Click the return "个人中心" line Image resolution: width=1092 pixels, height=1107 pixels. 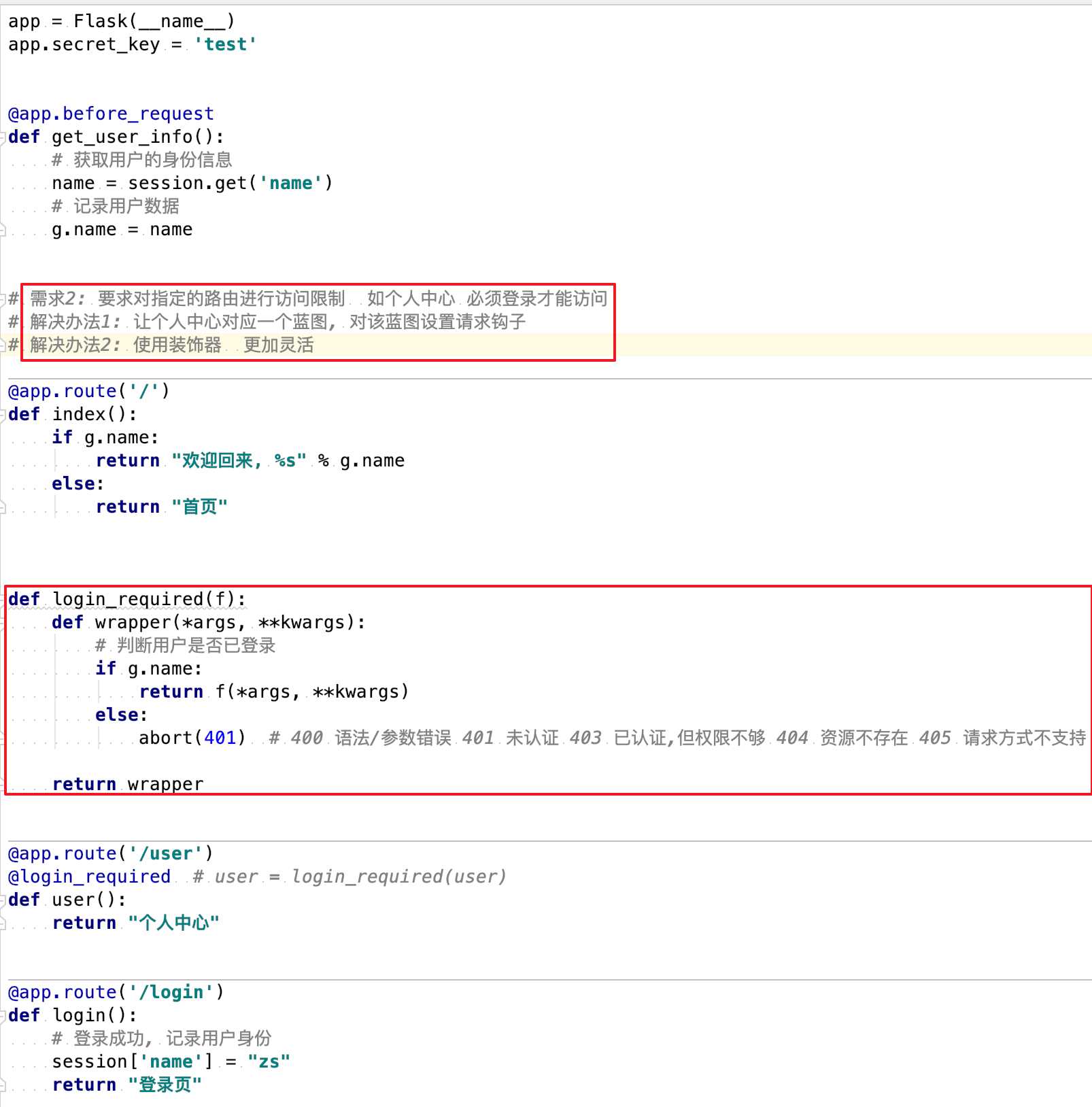(x=136, y=923)
